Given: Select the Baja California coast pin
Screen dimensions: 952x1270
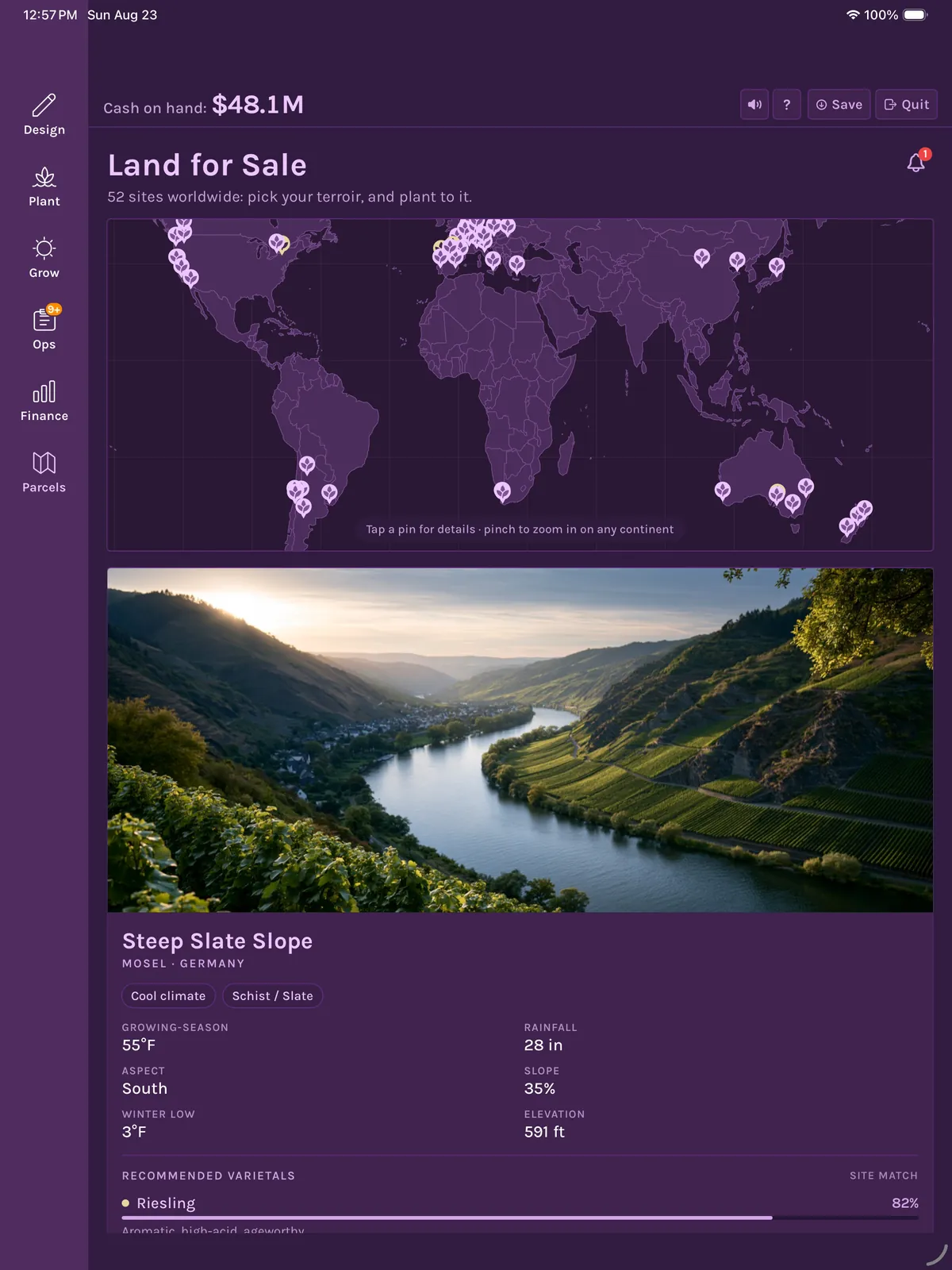Looking at the screenshot, I should pyautogui.click(x=190, y=278).
